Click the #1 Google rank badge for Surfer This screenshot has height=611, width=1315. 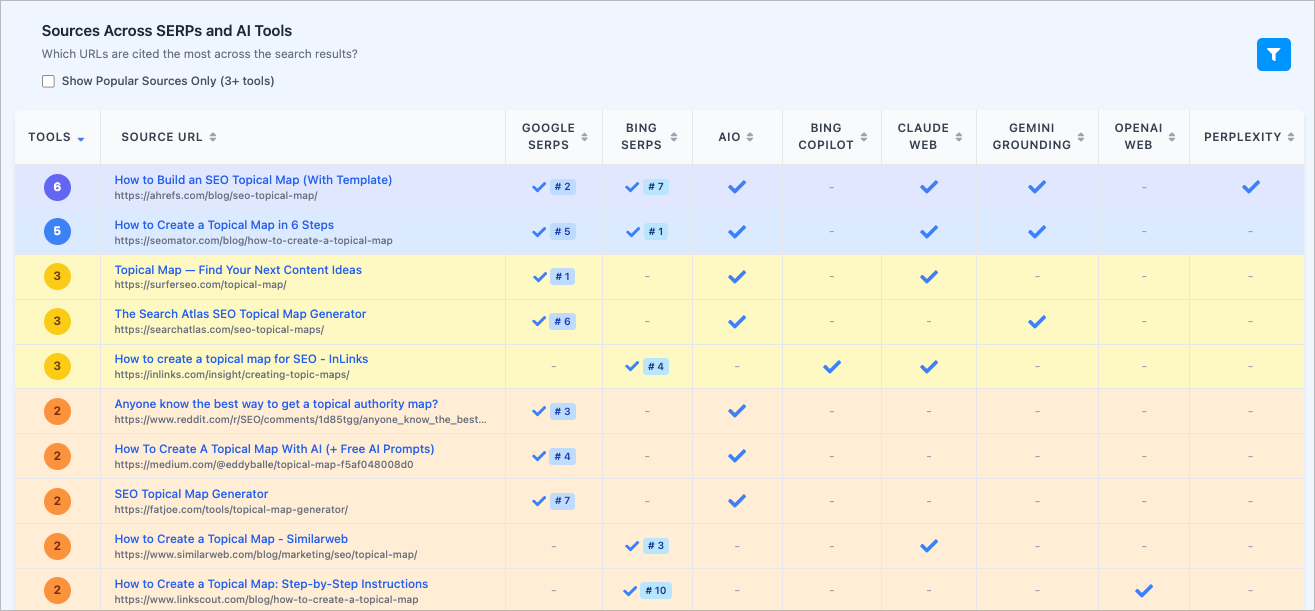pyautogui.click(x=562, y=277)
